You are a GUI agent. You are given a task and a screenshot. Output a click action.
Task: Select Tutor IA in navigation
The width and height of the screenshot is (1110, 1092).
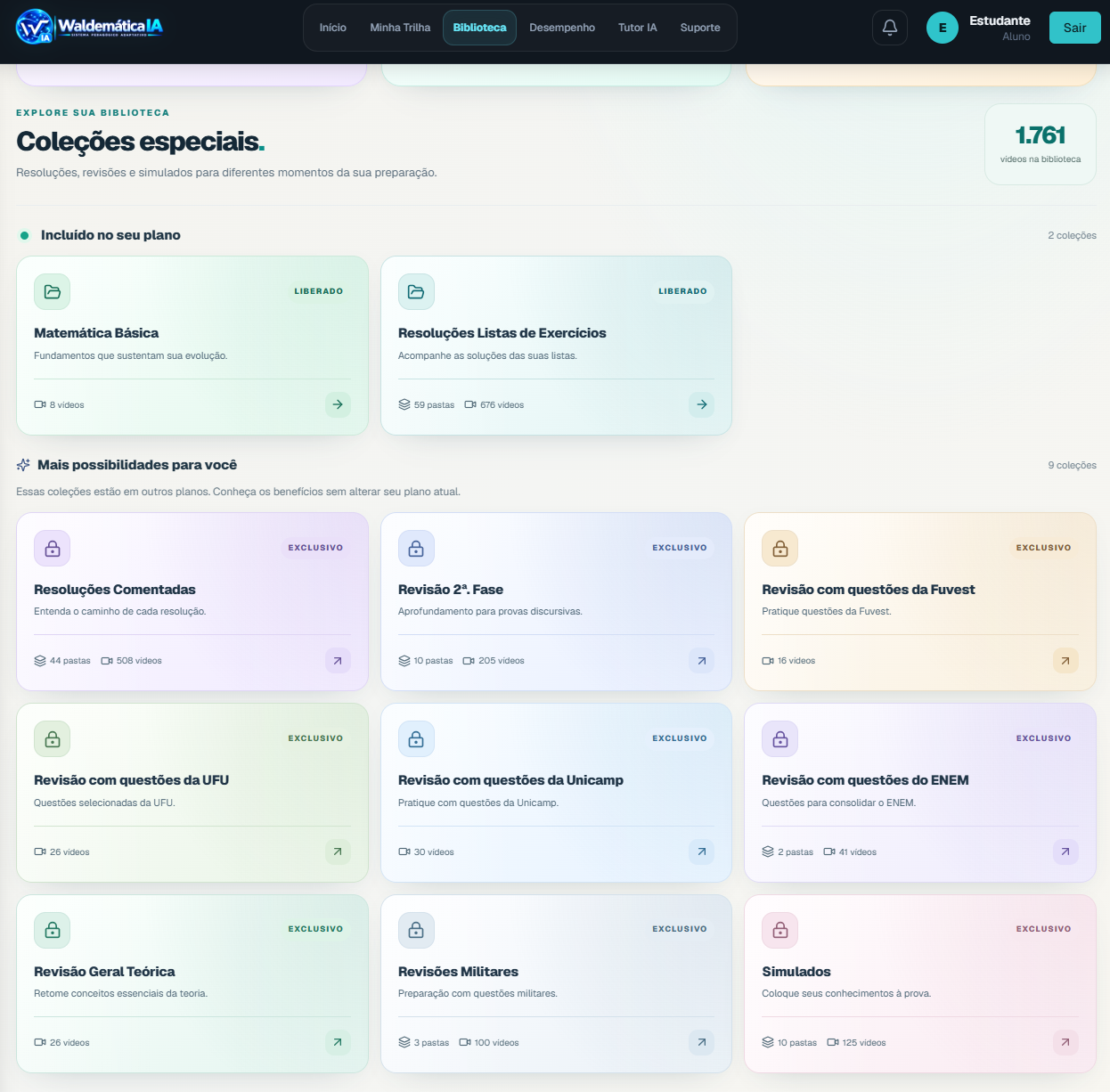pos(638,28)
